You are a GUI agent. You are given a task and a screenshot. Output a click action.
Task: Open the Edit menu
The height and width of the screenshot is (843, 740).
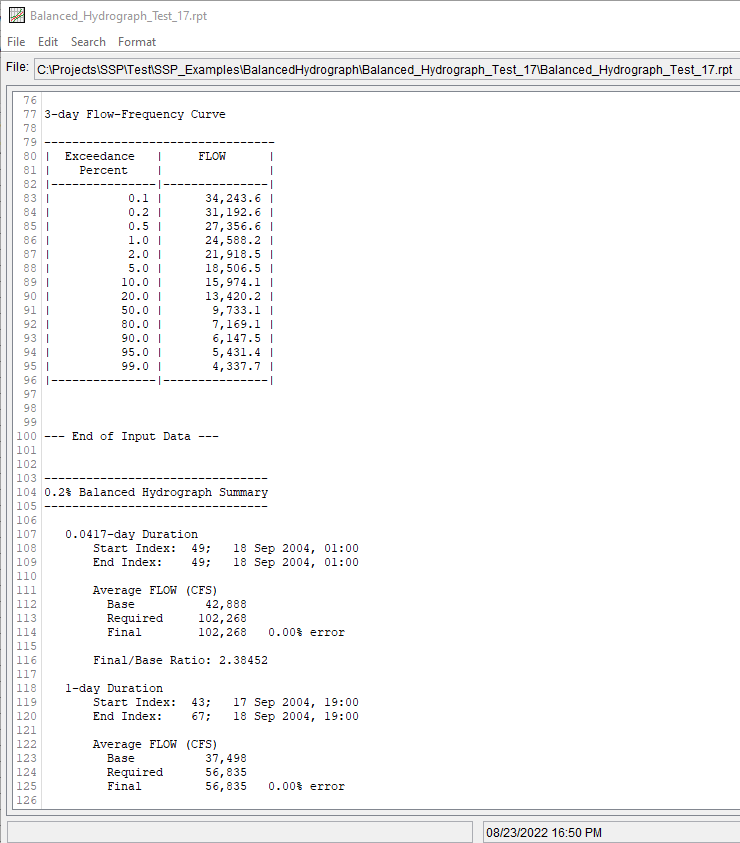click(x=48, y=42)
